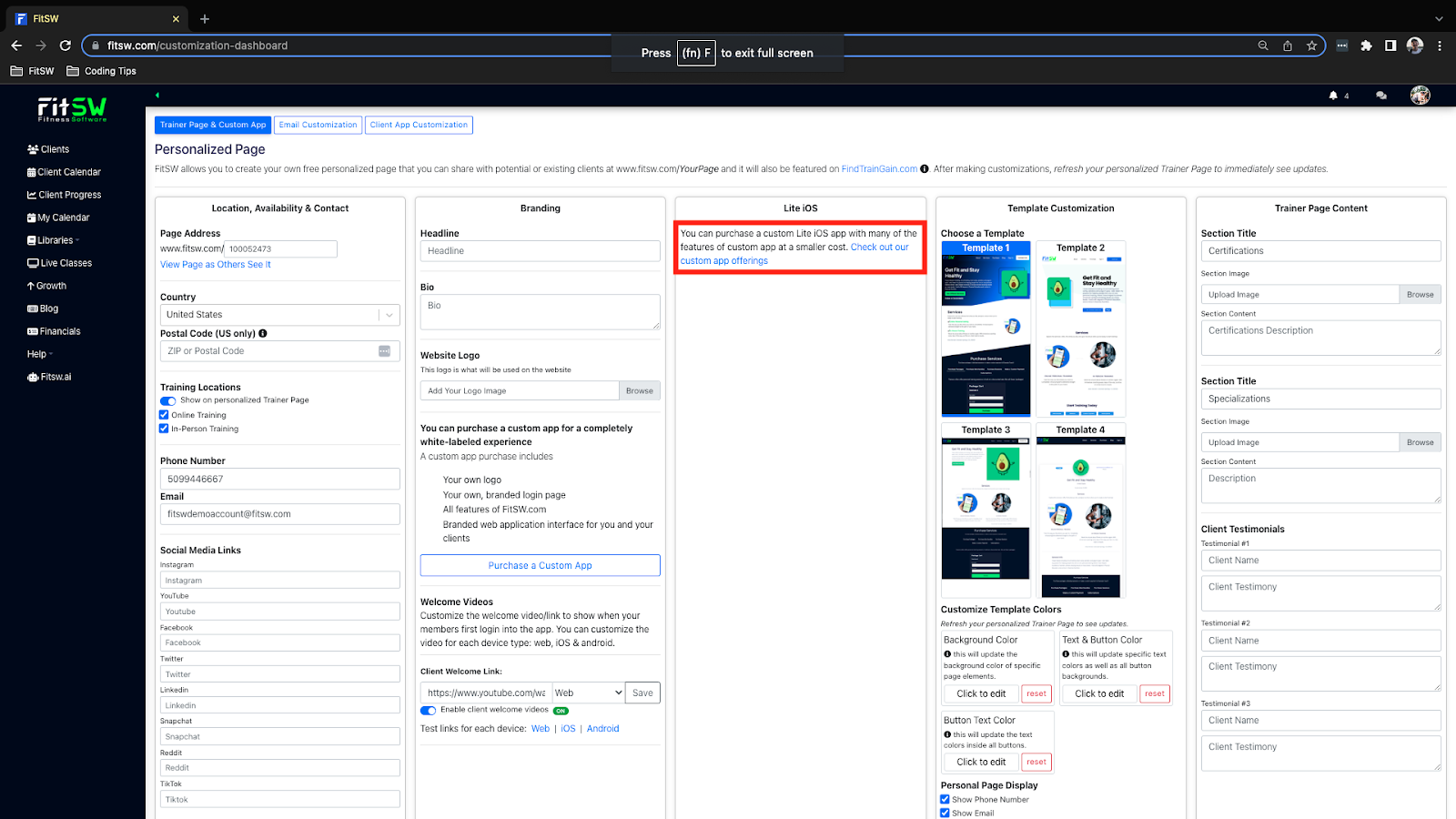This screenshot has width=1456, height=819.
Task: Open the Chrome three-dot menu
Action: click(x=1440, y=45)
